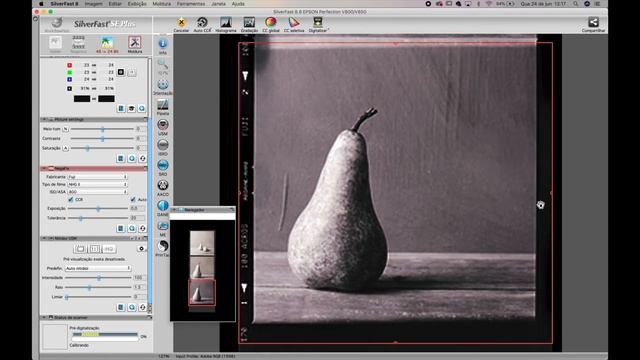This screenshot has height=360, width=640.
Task: Enable the CCR checkbox in Negafix
Action: click(71, 200)
